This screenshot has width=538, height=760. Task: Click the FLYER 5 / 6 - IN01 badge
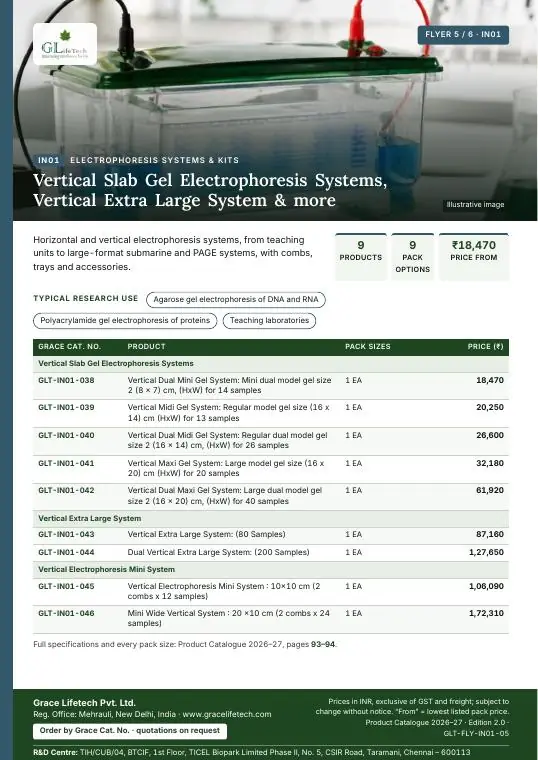[463, 35]
